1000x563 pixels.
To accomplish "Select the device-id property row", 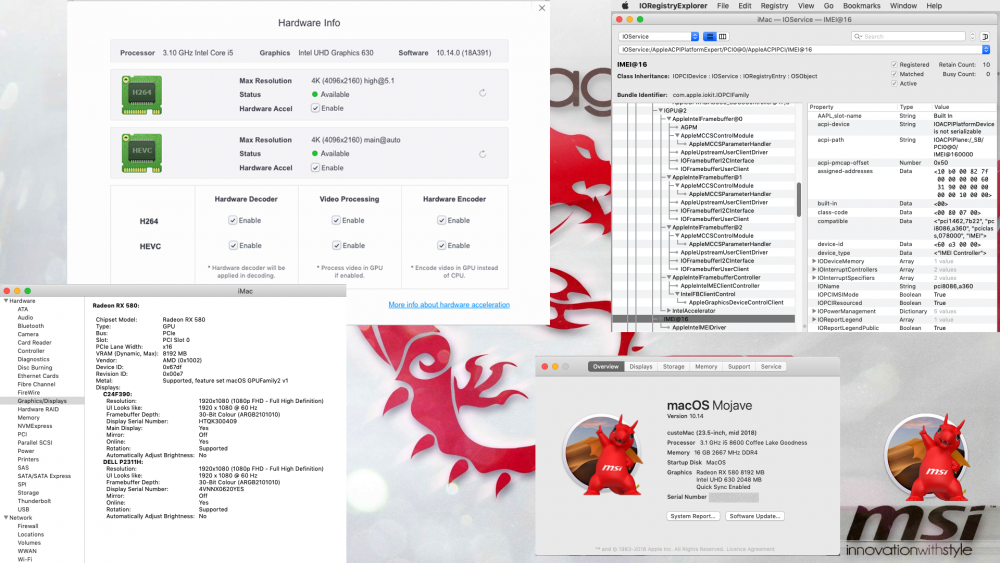I will 901,244.
